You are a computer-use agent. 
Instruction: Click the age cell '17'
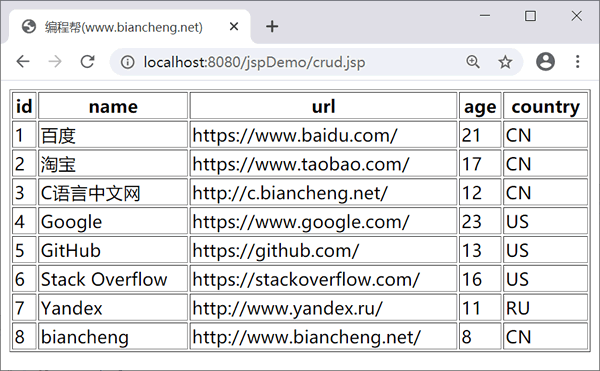coord(480,163)
